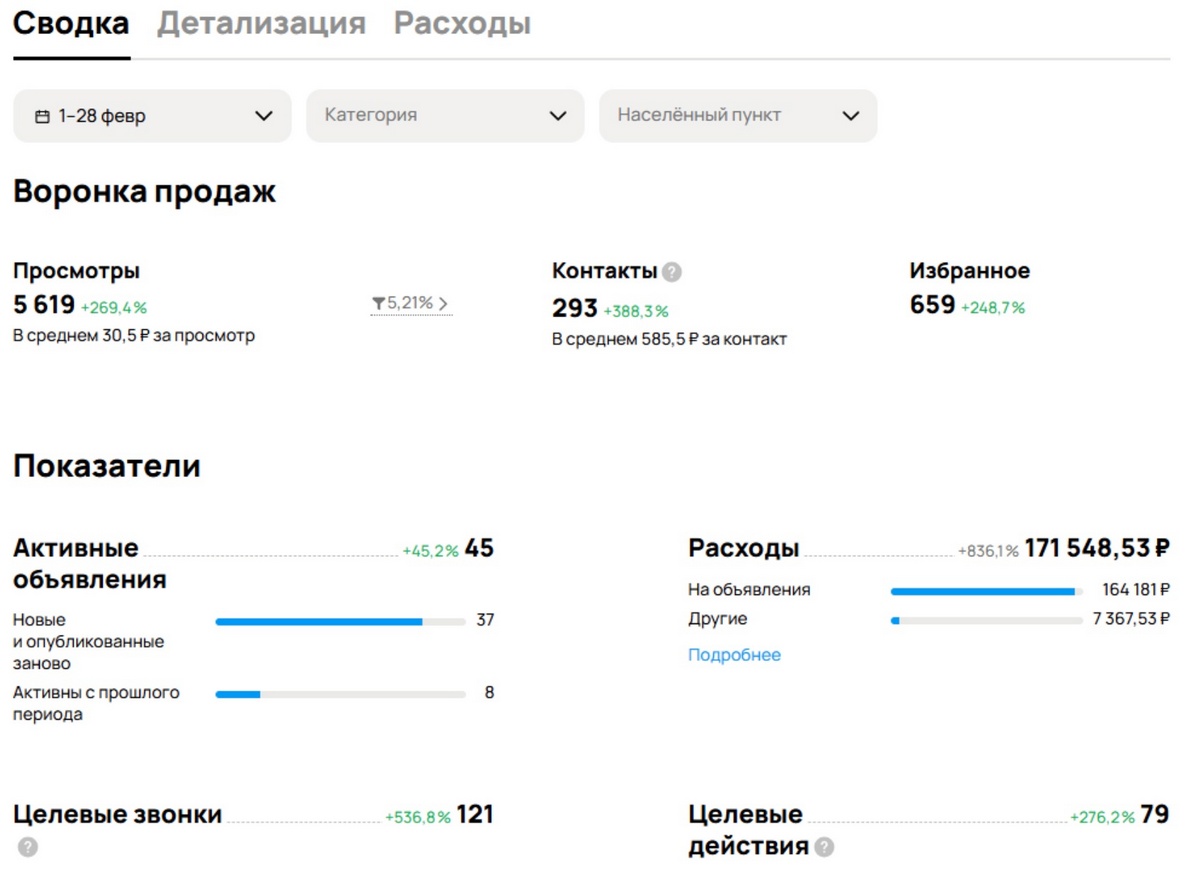Screen dimensions: 1200x879
Task: Expand the 1–28 февр date chevron
Action: click(264, 116)
